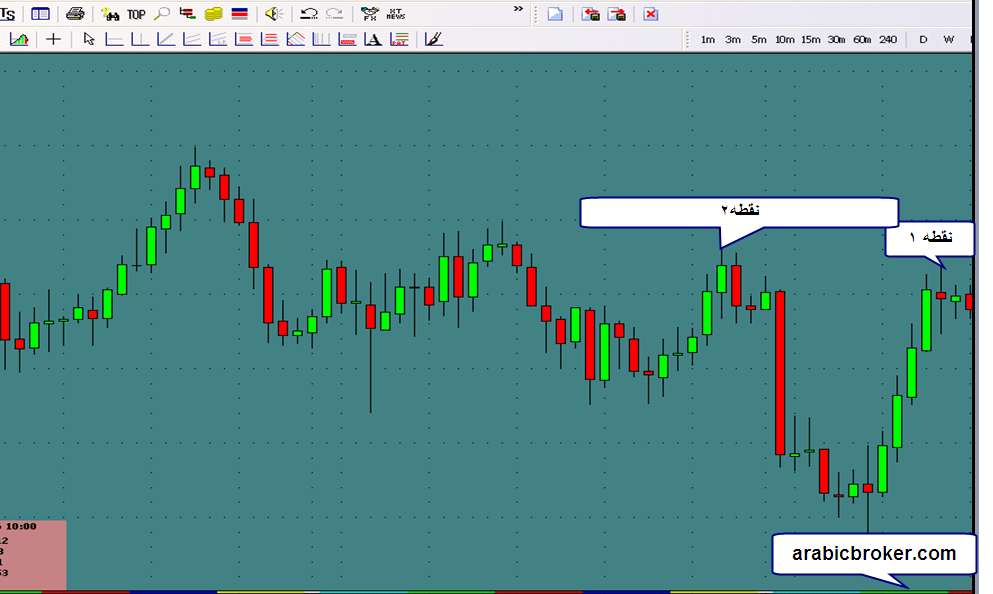Viewport: 993px width, 594px height.
Task: Select the paintbrush drawing properties tool
Action: click(x=433, y=39)
